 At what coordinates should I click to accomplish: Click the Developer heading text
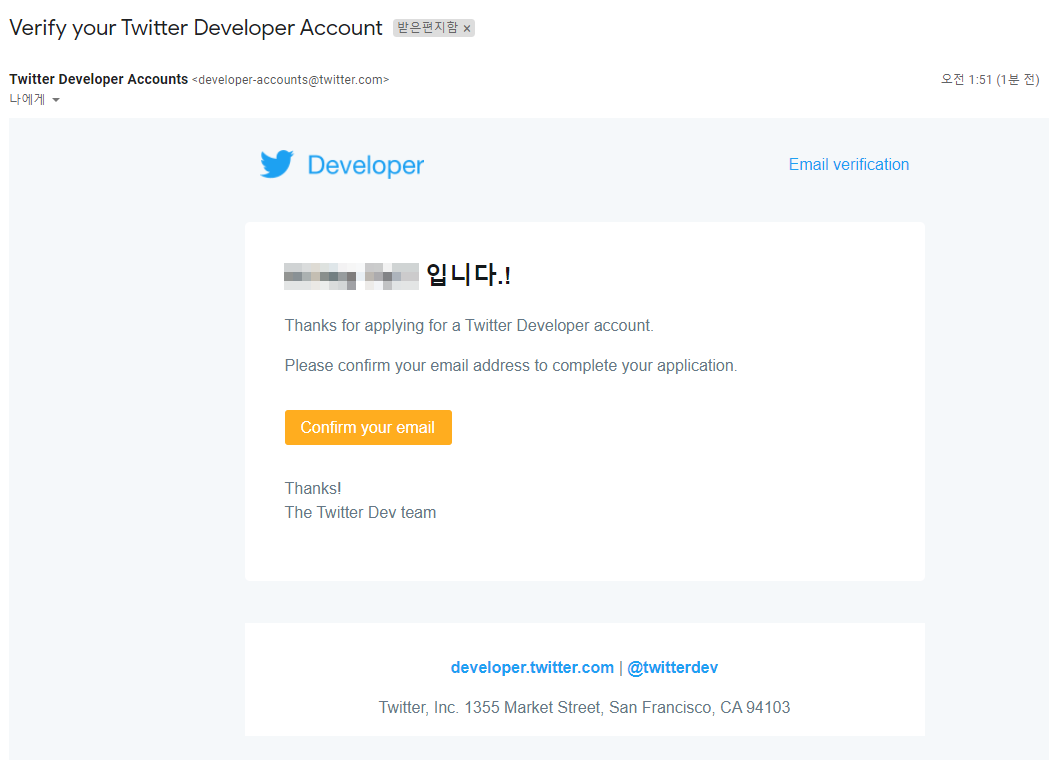[x=365, y=165]
